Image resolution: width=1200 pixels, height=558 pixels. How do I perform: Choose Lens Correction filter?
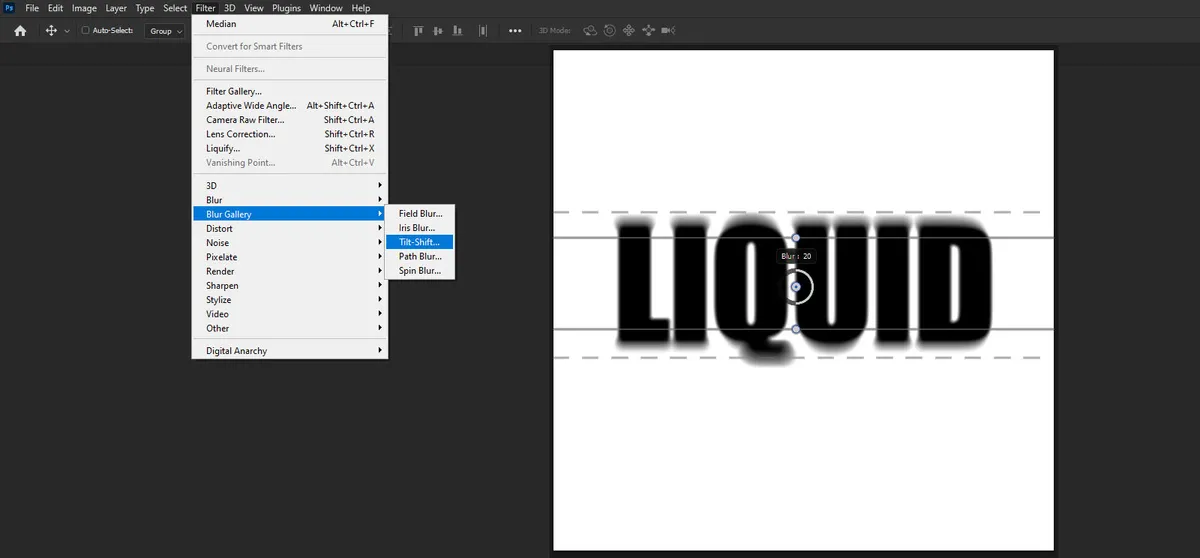click(x=290, y=134)
